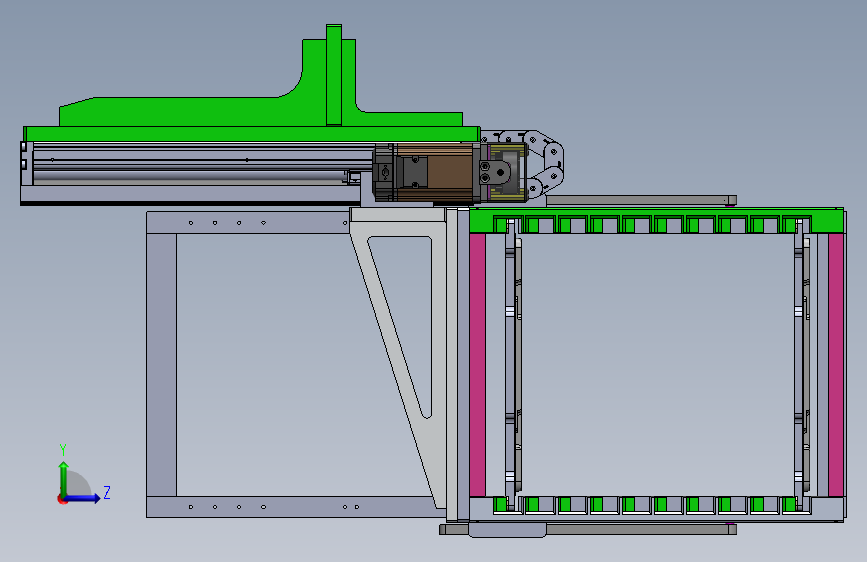The height and width of the screenshot is (562, 867).
Task: Select the tall green upright plate on top
Action: 334,75
